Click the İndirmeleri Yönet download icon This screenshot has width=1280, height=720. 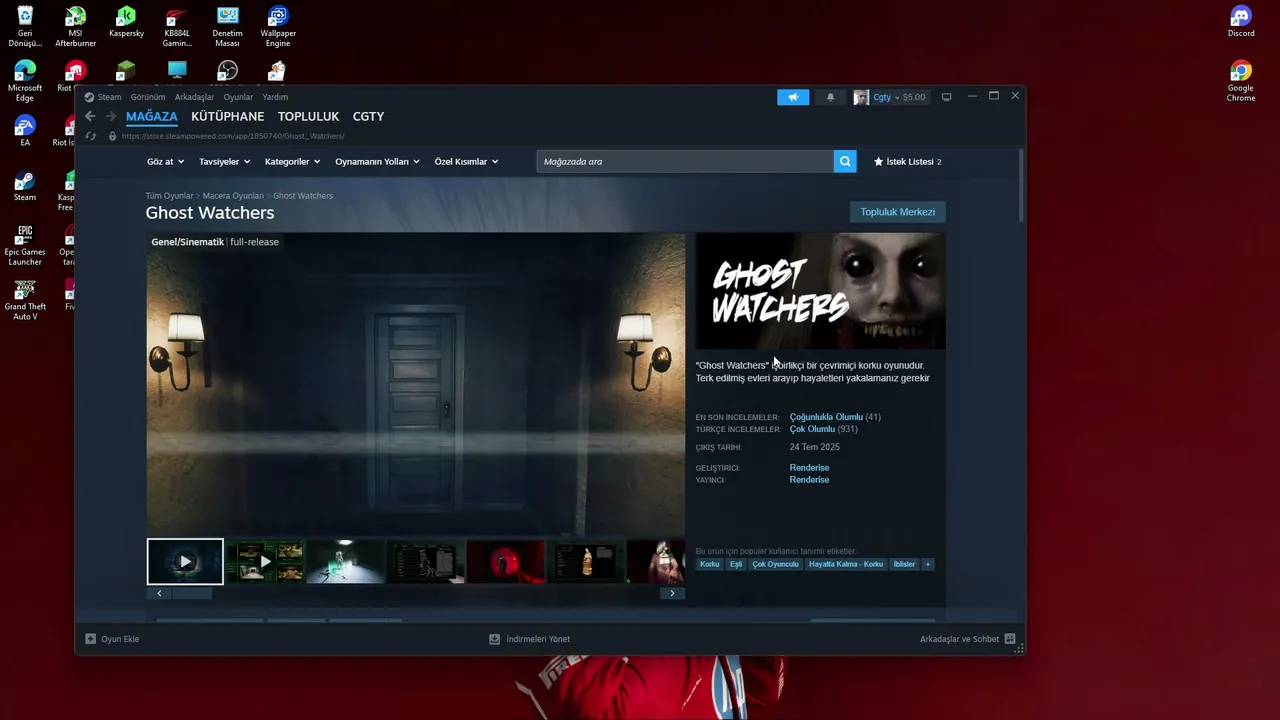494,639
